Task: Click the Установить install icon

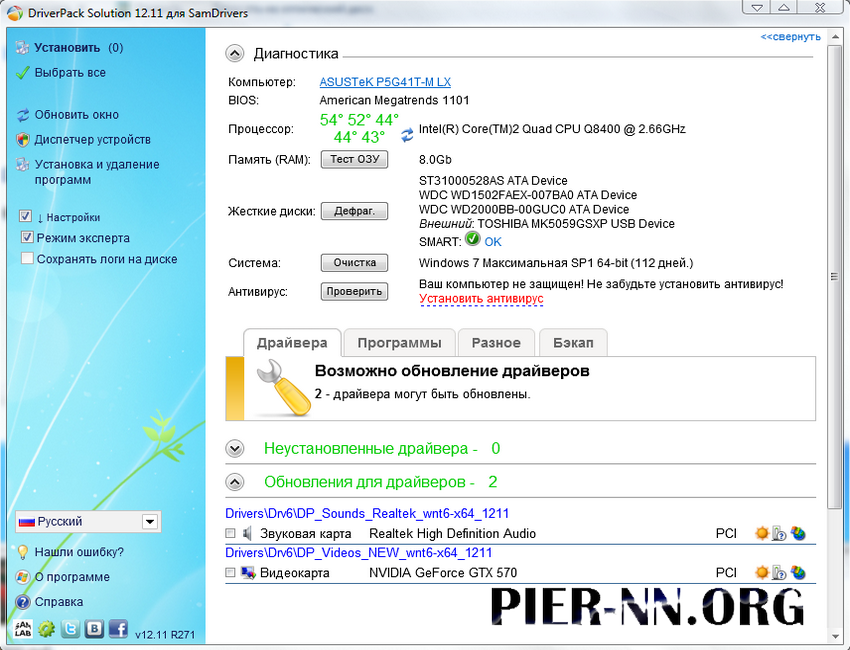Action: coord(23,48)
